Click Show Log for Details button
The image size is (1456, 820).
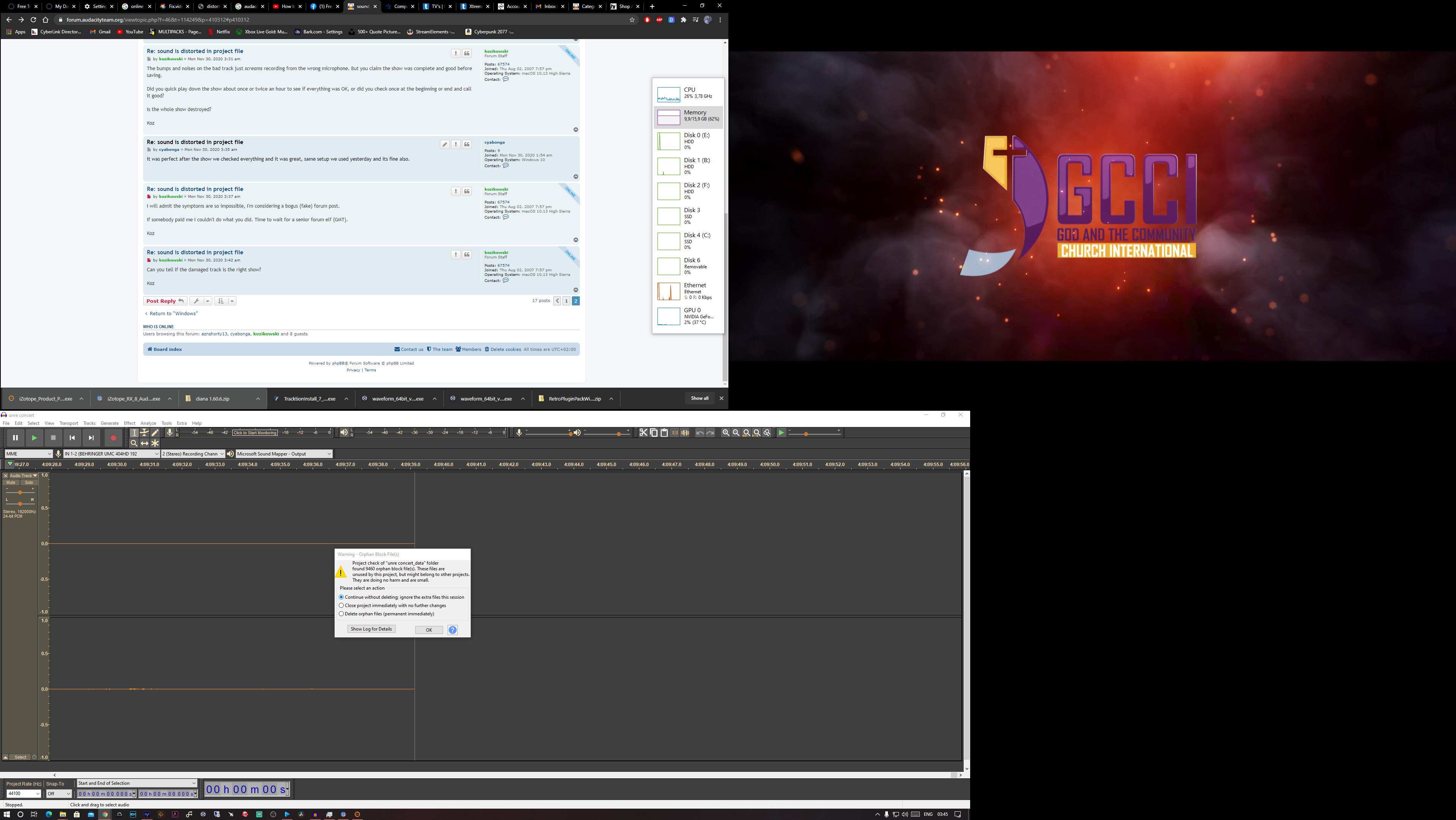371,629
